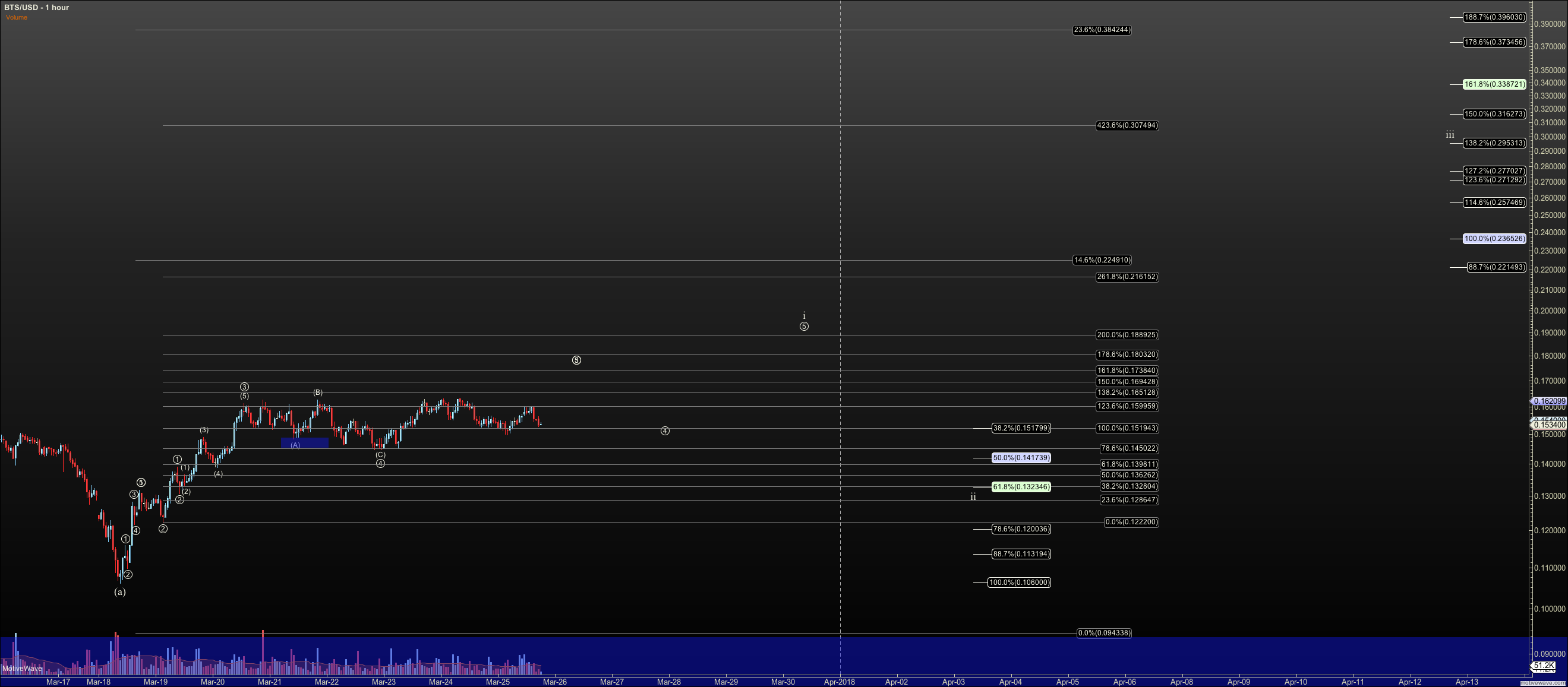Click the 0.162099 current price tag
The height and width of the screenshot is (687, 1568).
(x=1549, y=401)
